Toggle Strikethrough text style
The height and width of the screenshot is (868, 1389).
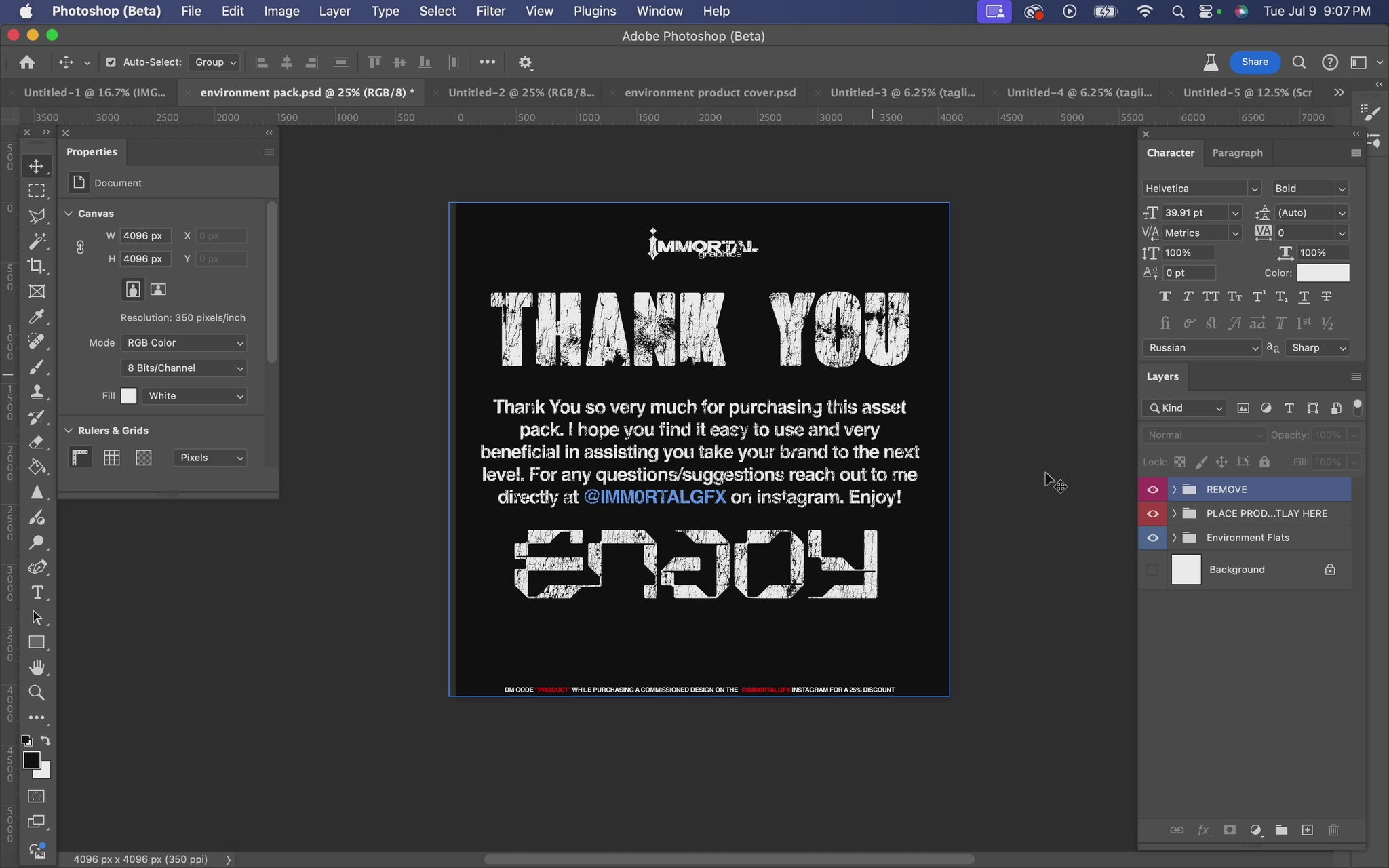1327,296
